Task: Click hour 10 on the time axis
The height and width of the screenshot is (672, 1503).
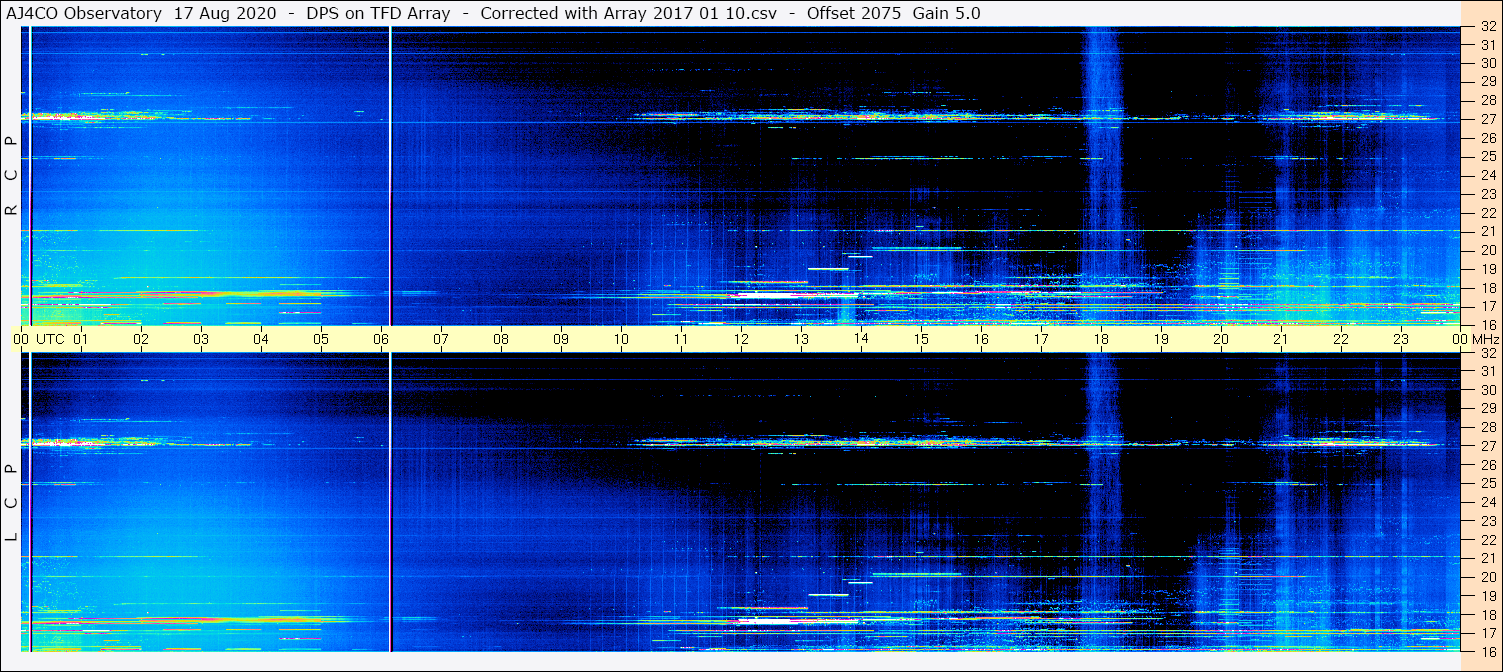Action: coord(621,339)
